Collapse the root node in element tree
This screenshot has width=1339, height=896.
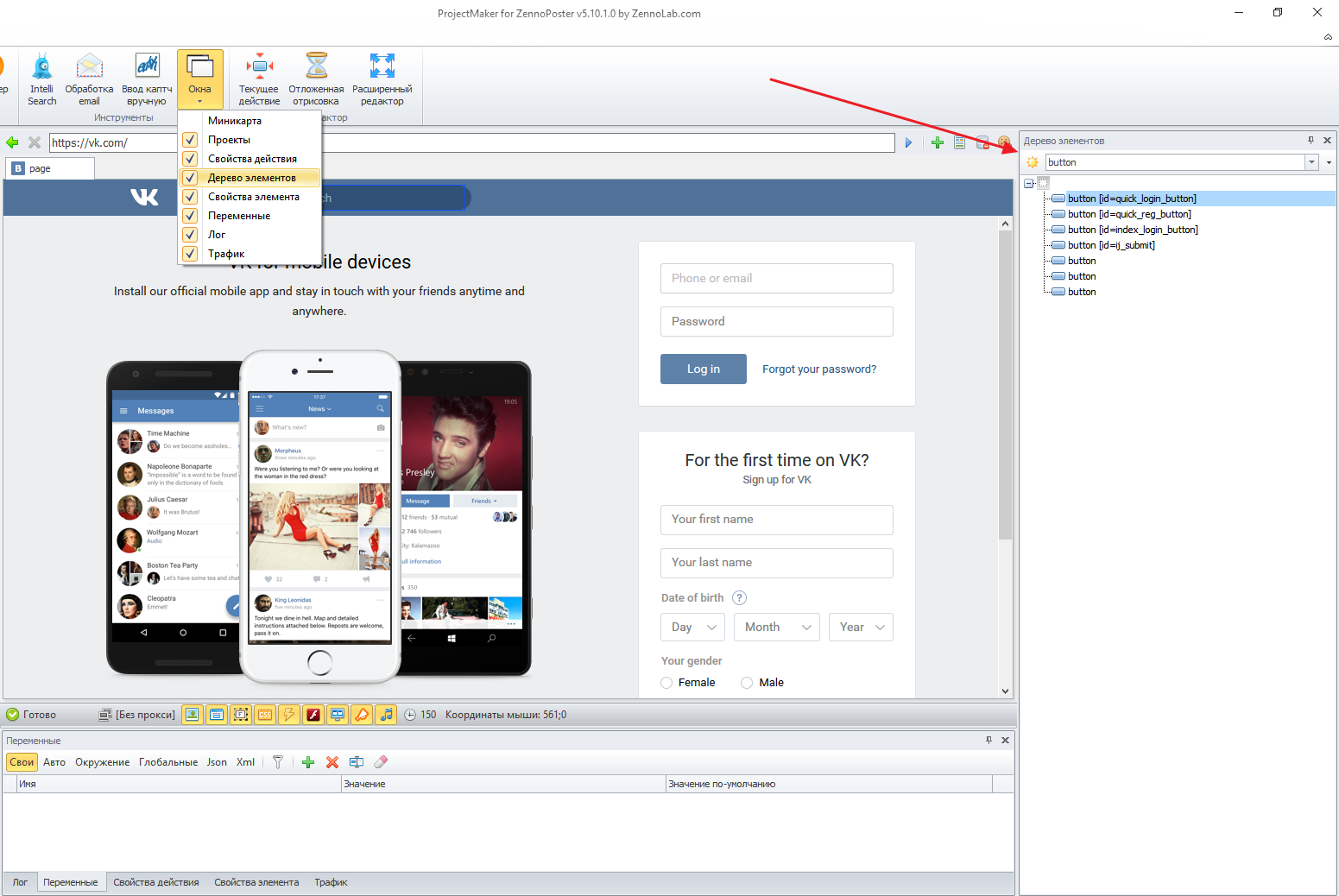click(x=1029, y=183)
